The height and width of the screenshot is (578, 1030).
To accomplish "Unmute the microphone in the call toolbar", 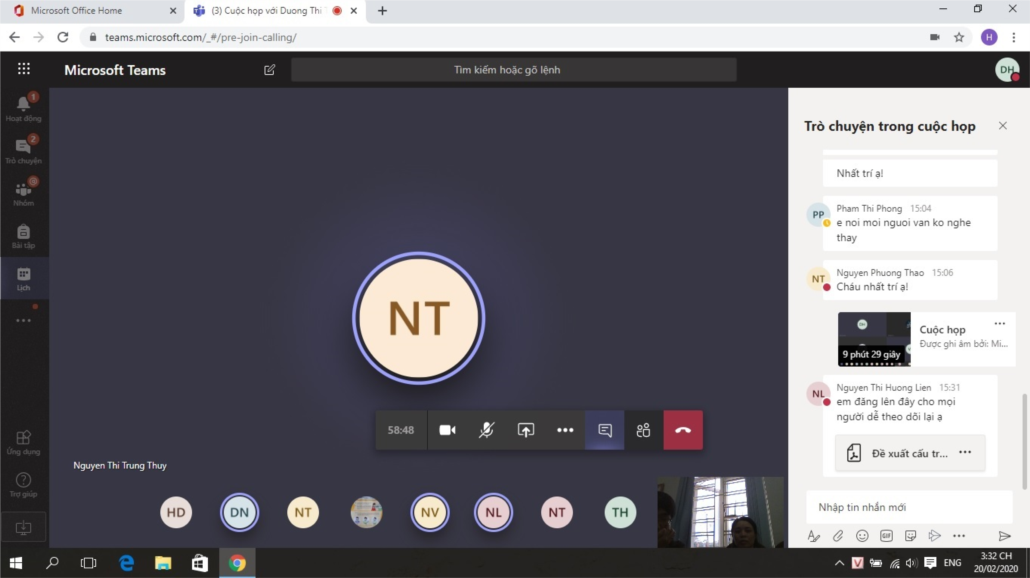I will point(486,430).
